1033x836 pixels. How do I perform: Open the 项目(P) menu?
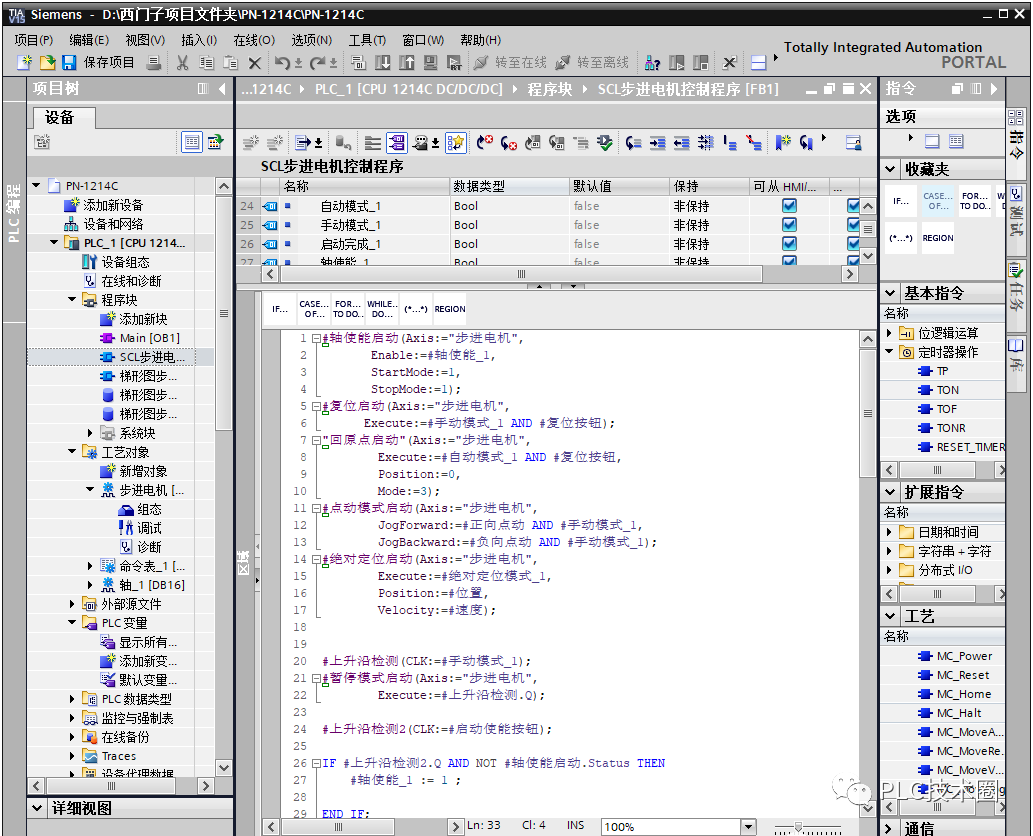pyautogui.click(x=34, y=40)
